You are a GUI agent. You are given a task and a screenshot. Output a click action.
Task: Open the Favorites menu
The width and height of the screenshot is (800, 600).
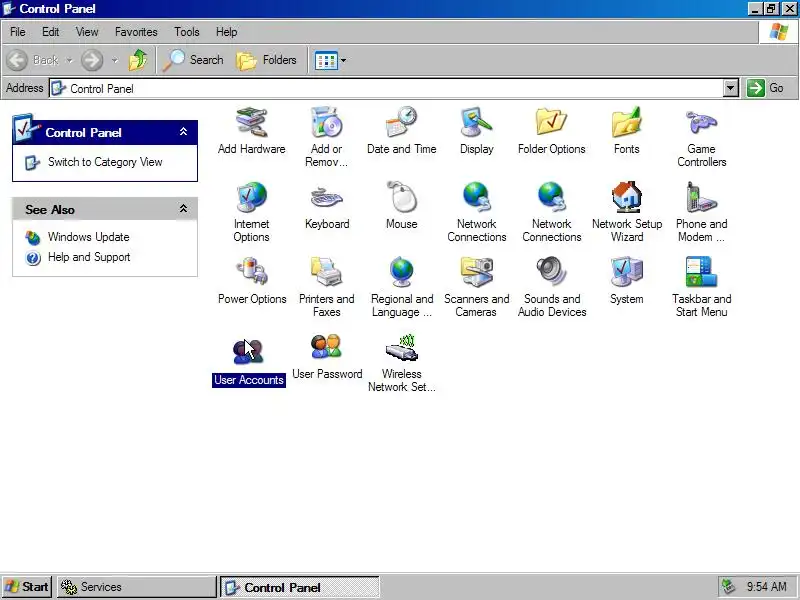point(136,32)
